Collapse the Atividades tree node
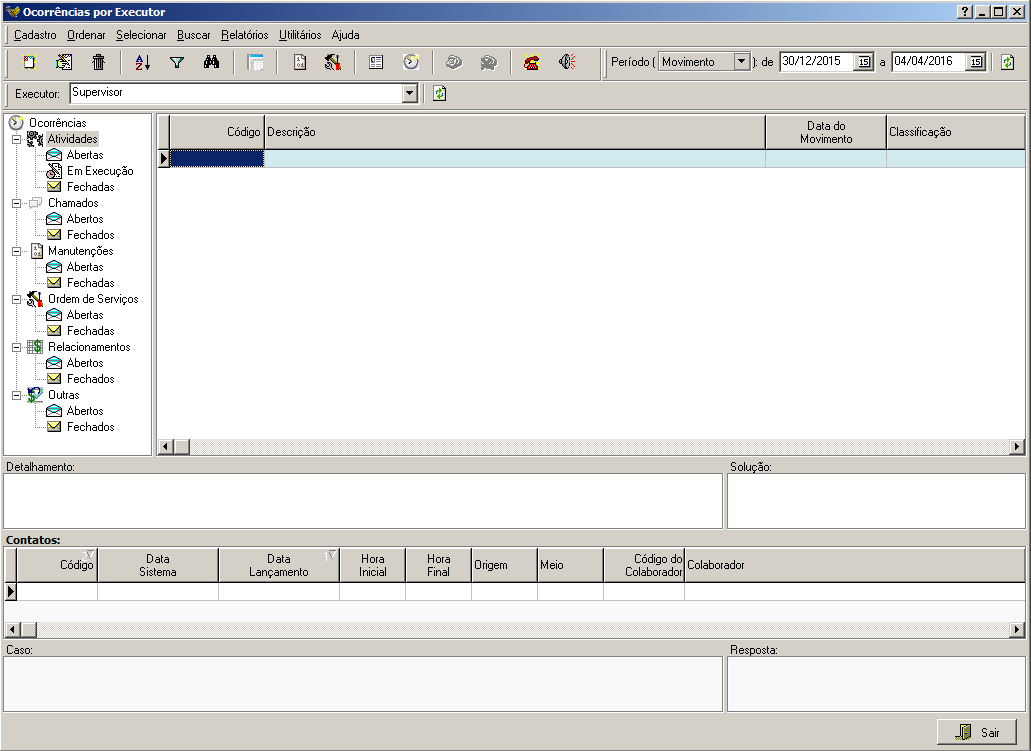1031x751 pixels. (x=16, y=139)
